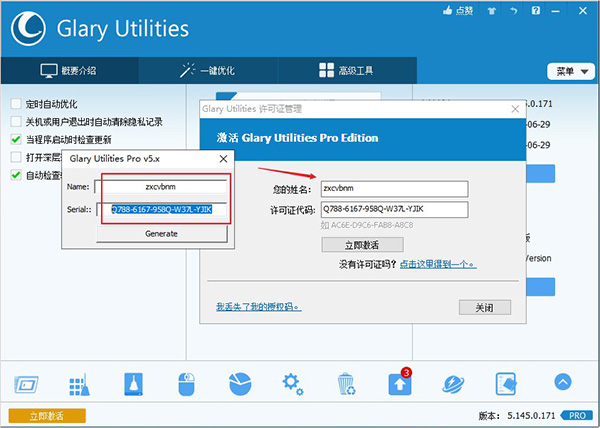Open the skin (shirt) icon in title bar
600x428 pixels.
[x=492, y=11]
